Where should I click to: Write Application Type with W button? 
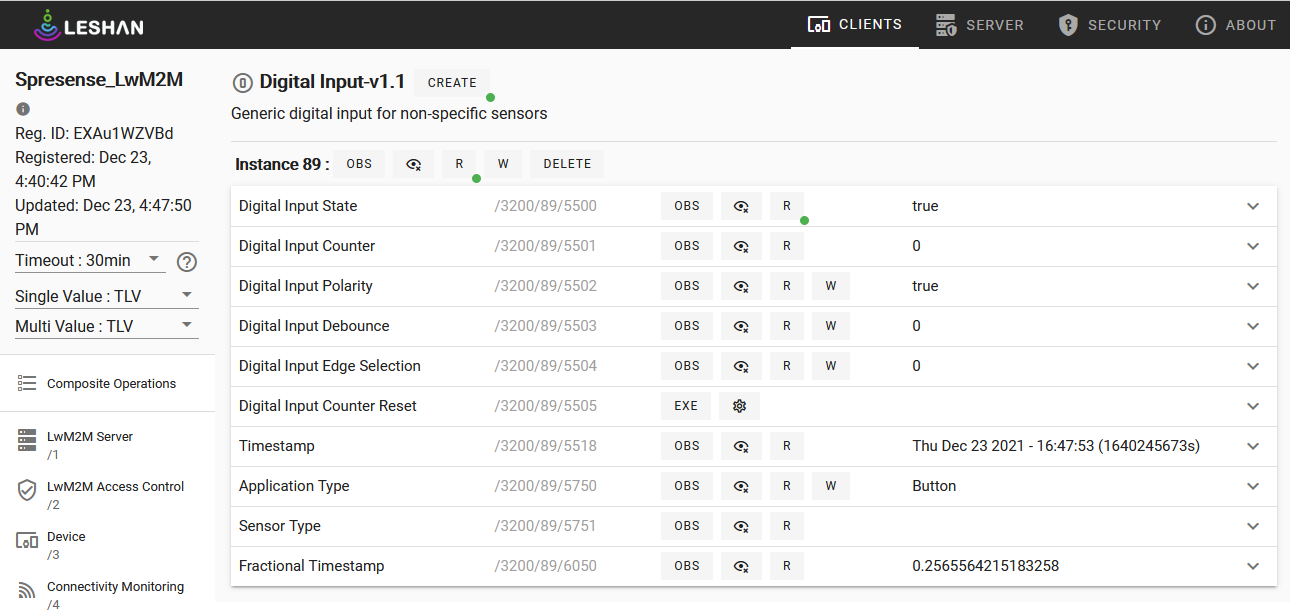[x=830, y=486]
